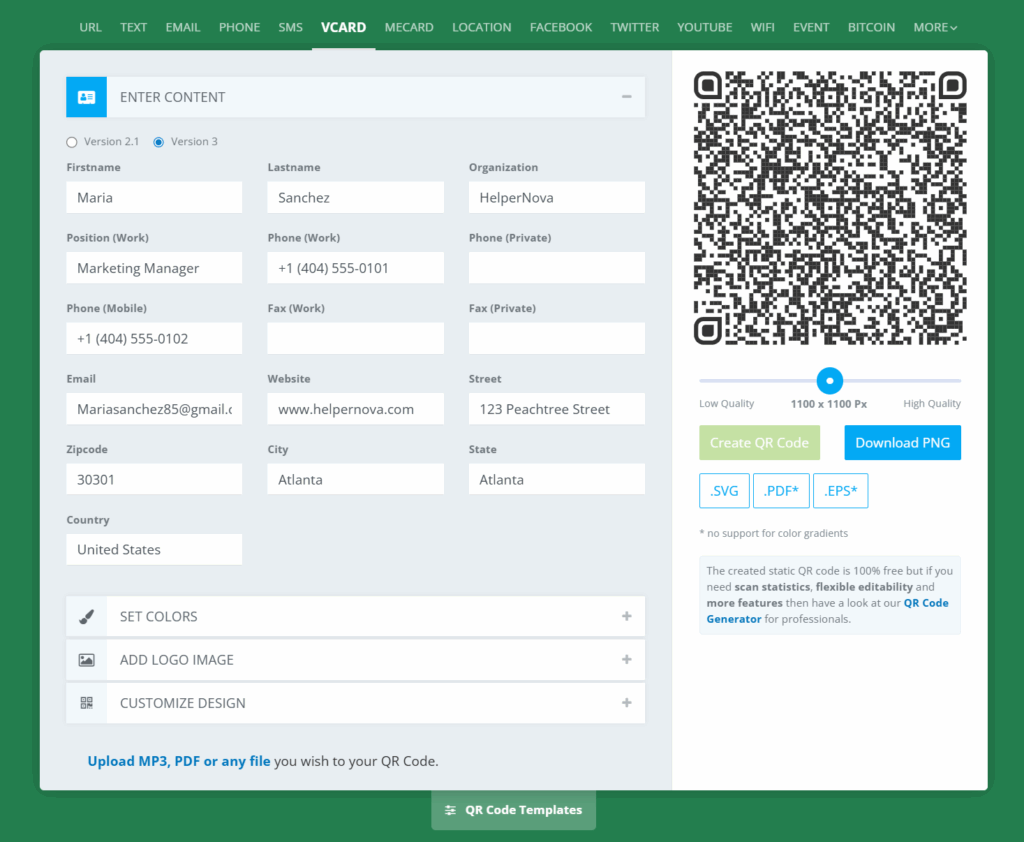This screenshot has height=842, width=1024.
Task: Switch to the URL tab
Action: click(x=90, y=27)
